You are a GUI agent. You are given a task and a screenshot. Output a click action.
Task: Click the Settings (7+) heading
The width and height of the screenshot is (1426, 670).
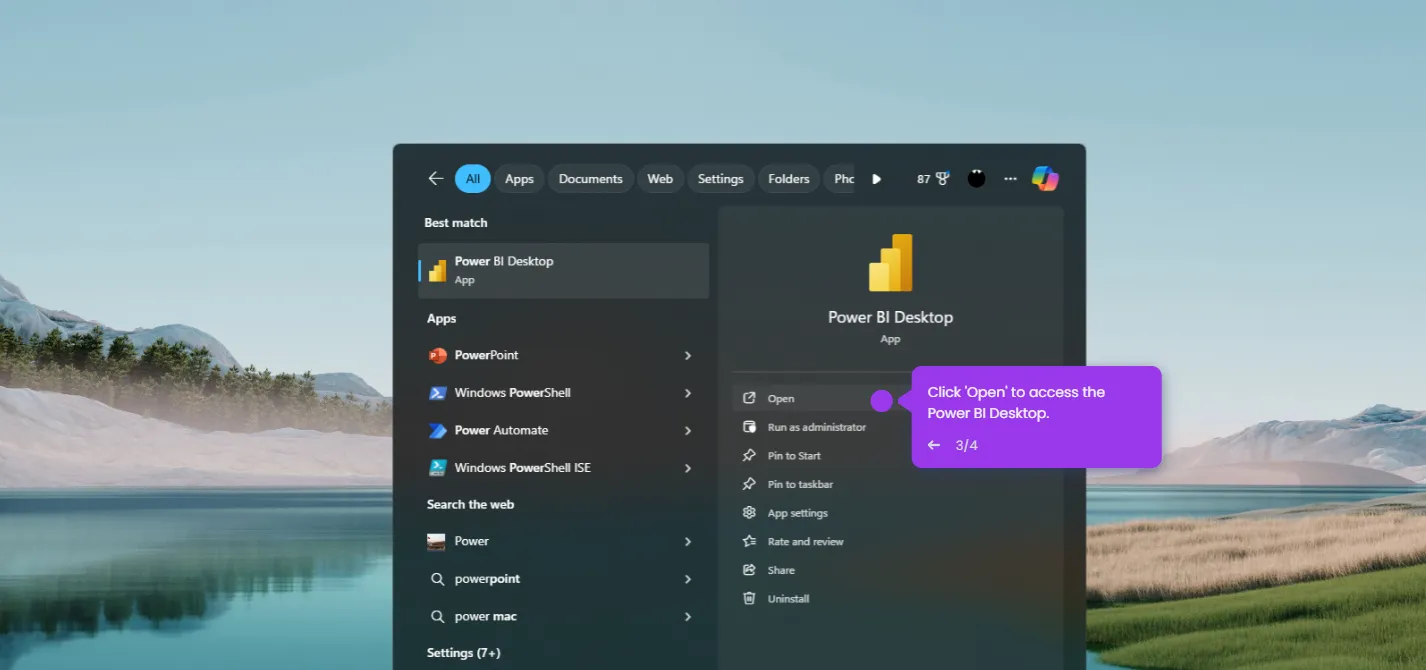click(x=463, y=653)
